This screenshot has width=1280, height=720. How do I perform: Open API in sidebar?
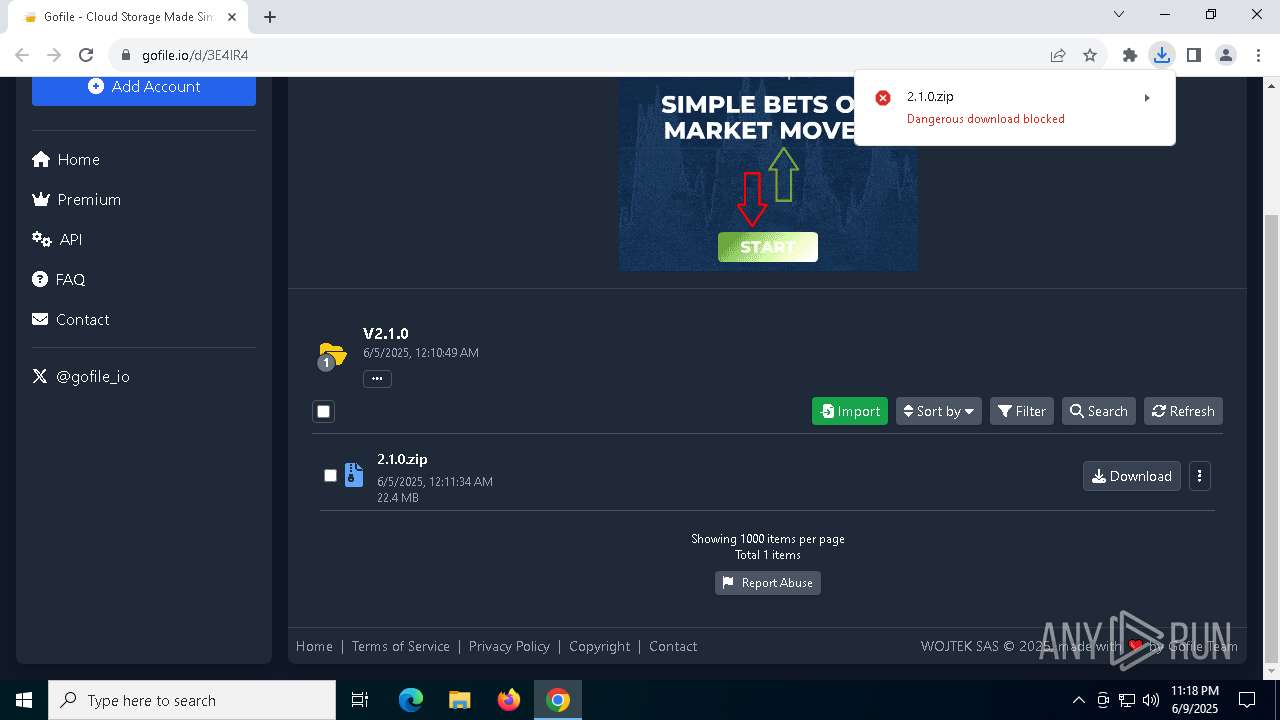(x=57, y=240)
